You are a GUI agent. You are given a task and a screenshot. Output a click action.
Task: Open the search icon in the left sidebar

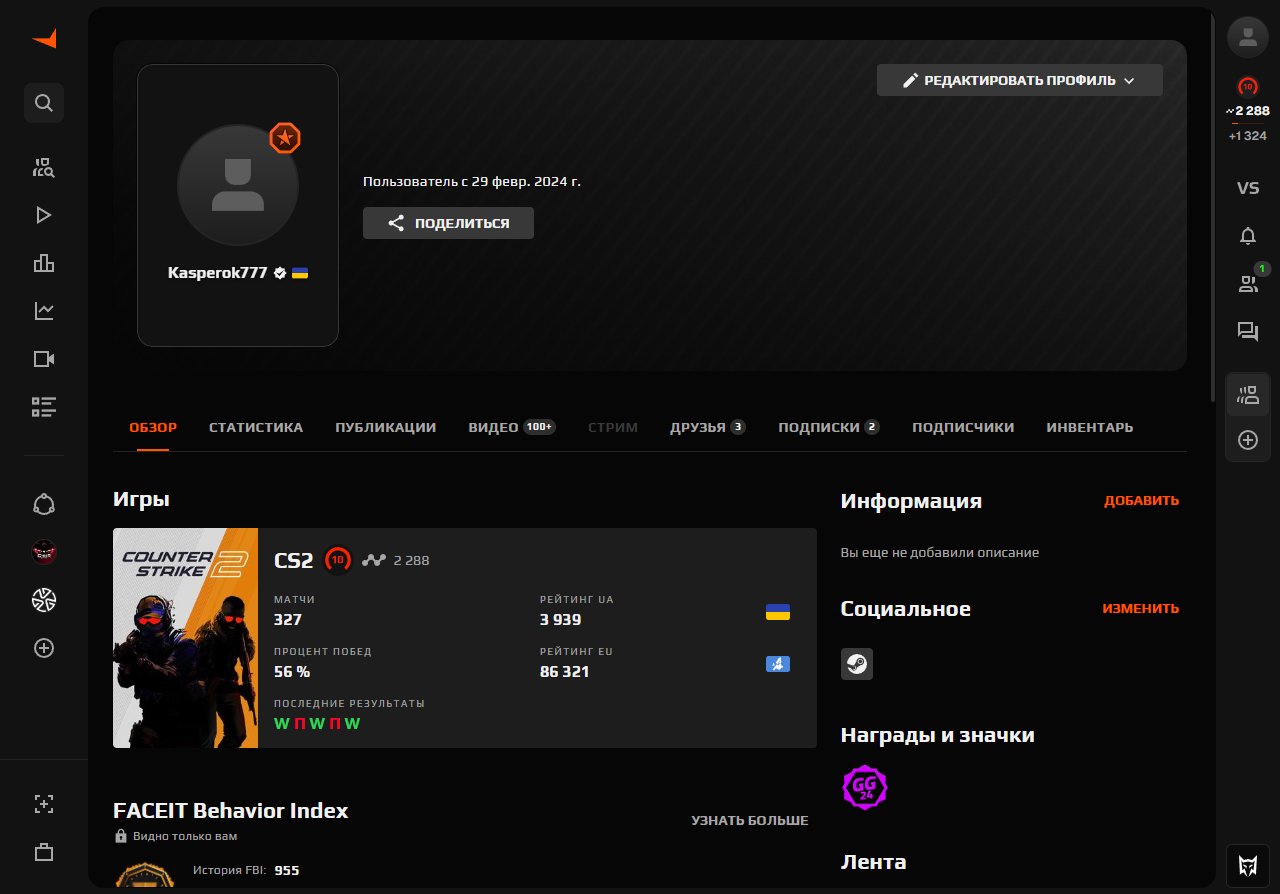click(x=44, y=103)
